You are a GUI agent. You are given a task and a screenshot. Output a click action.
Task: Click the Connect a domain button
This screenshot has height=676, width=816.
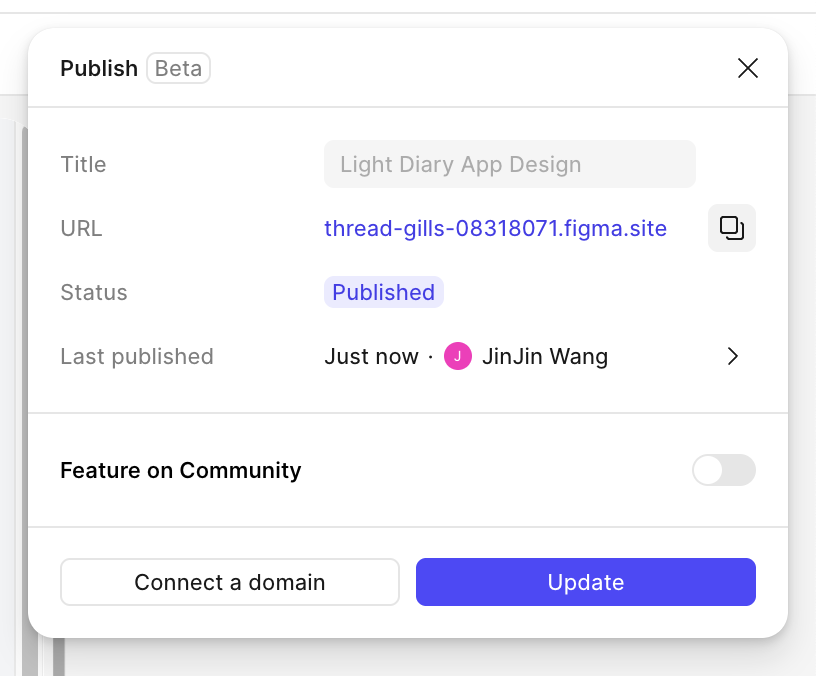point(230,582)
